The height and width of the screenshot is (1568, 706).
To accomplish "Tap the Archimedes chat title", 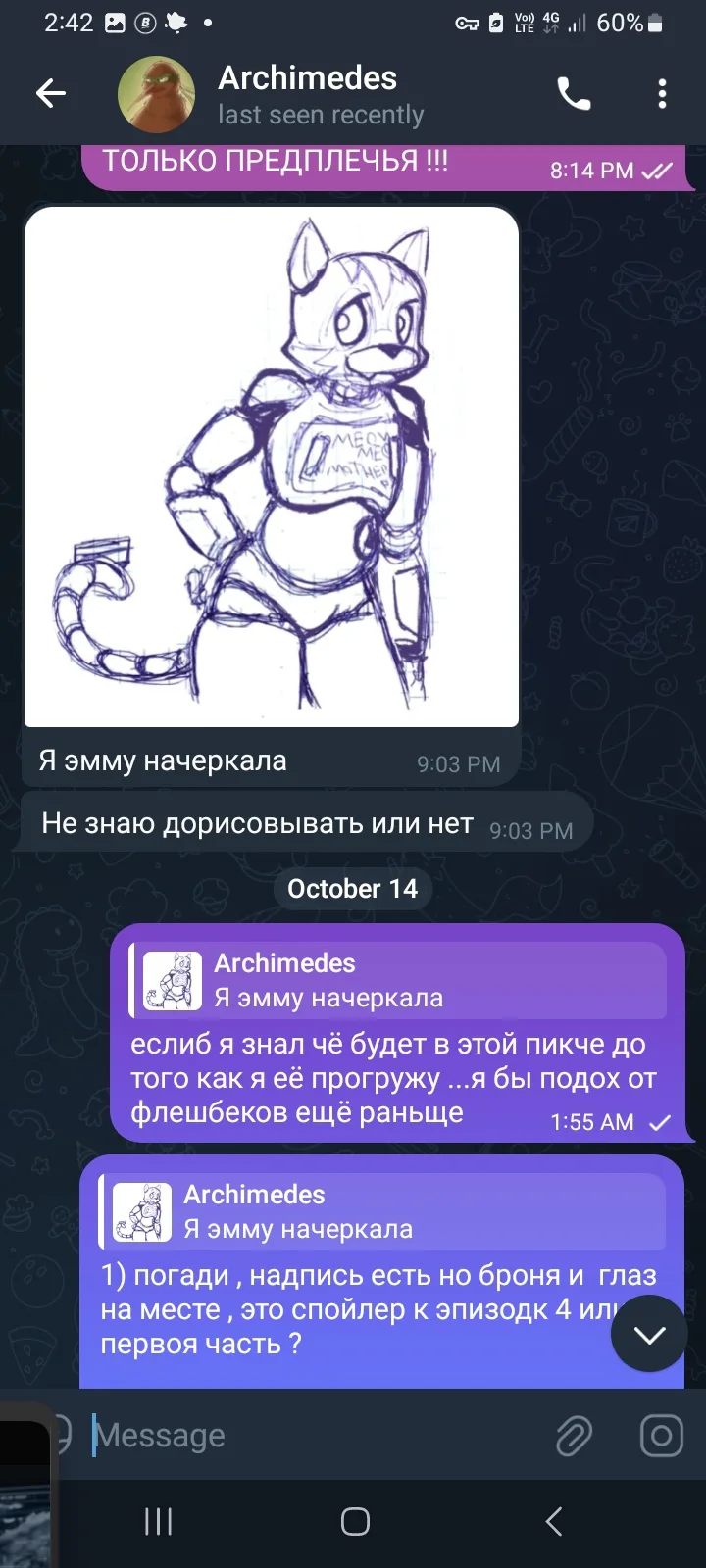I will 307,78.
